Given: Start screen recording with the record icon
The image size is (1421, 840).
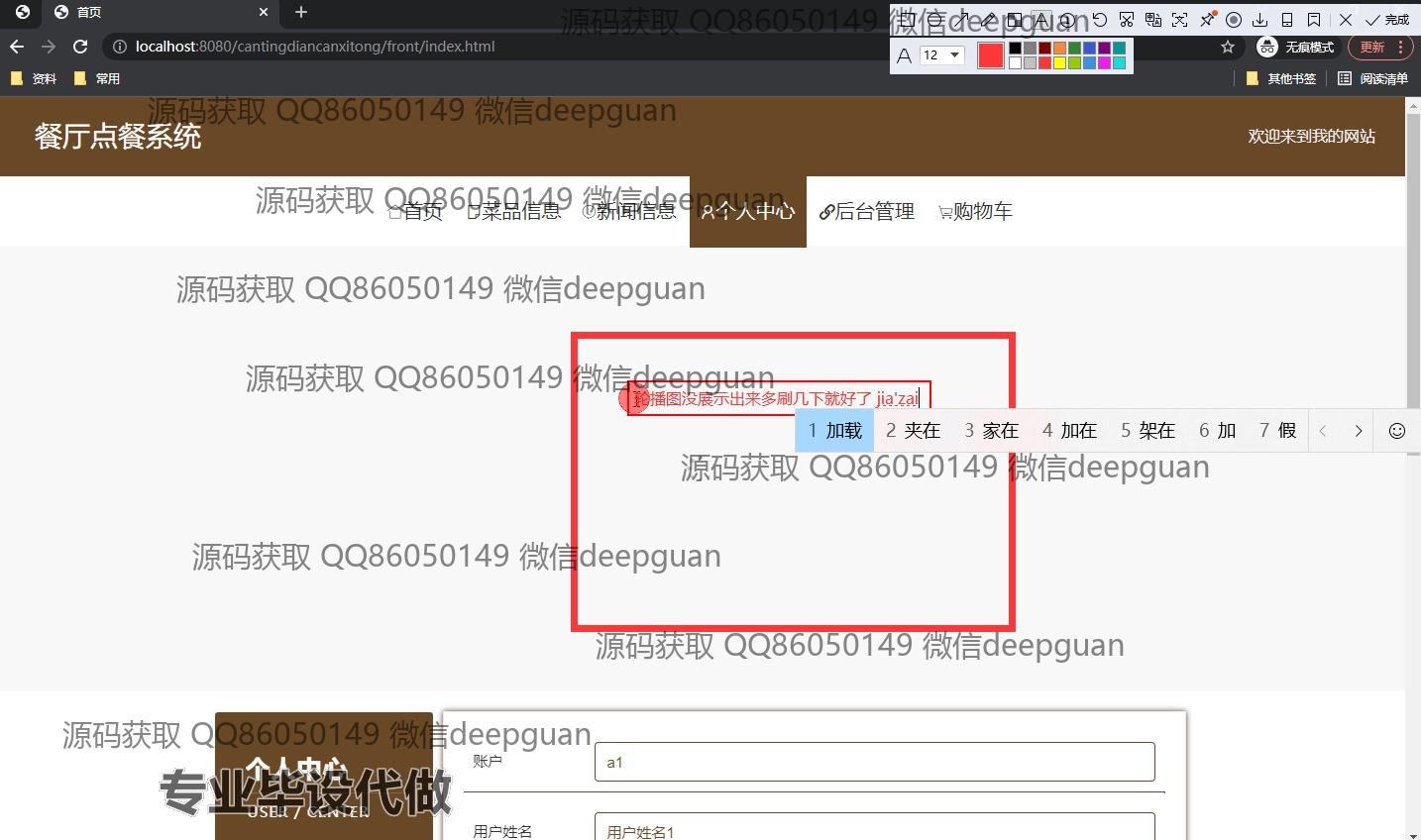Looking at the screenshot, I should coord(1234,20).
